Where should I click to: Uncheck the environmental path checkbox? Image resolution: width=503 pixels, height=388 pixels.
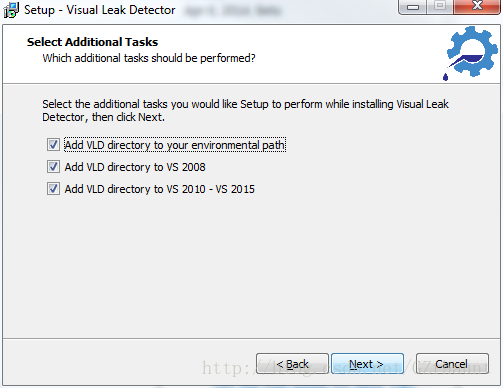(x=53, y=145)
